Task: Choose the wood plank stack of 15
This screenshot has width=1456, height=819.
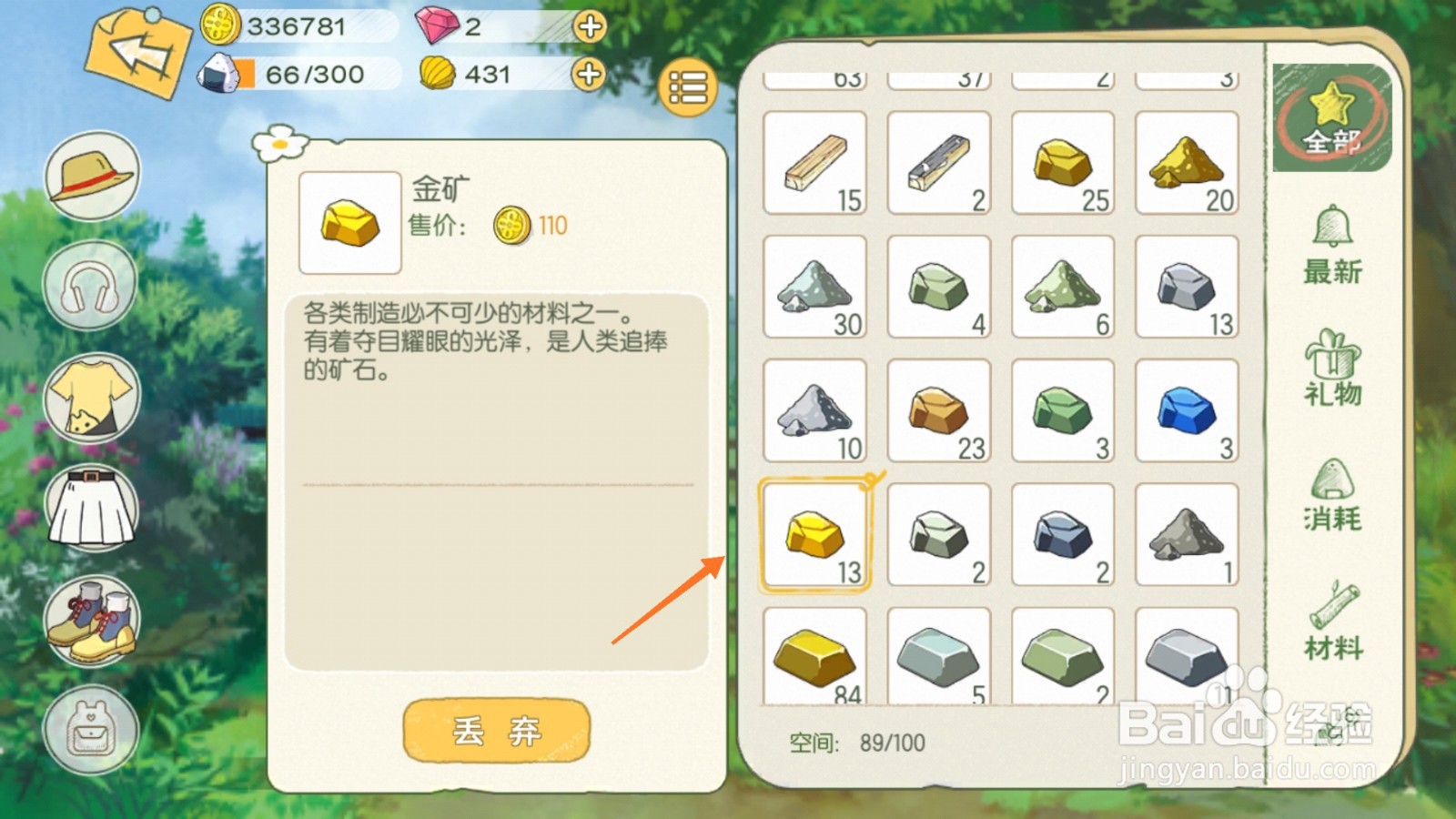Action: 814,163
